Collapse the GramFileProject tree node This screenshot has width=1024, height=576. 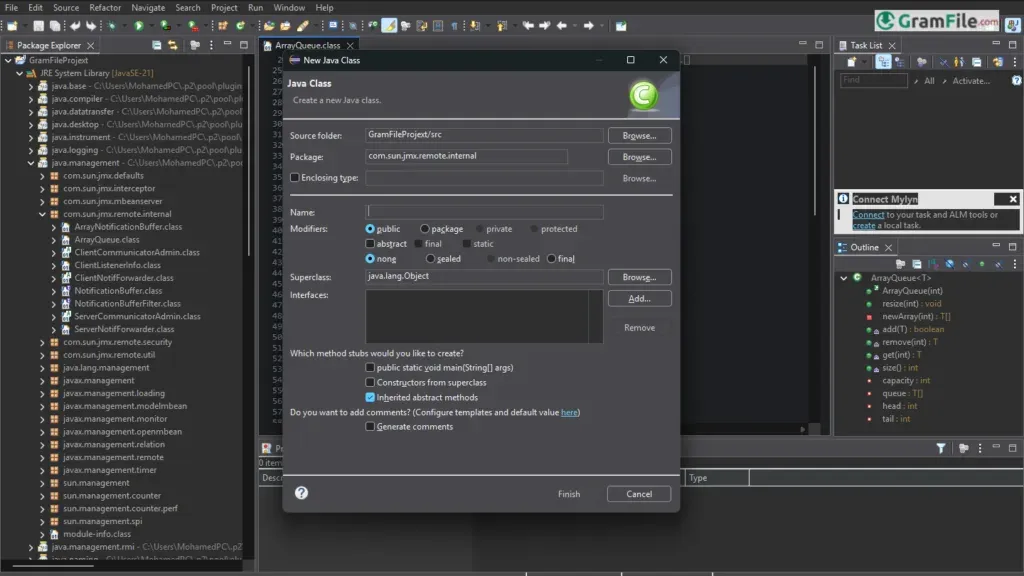(8, 60)
